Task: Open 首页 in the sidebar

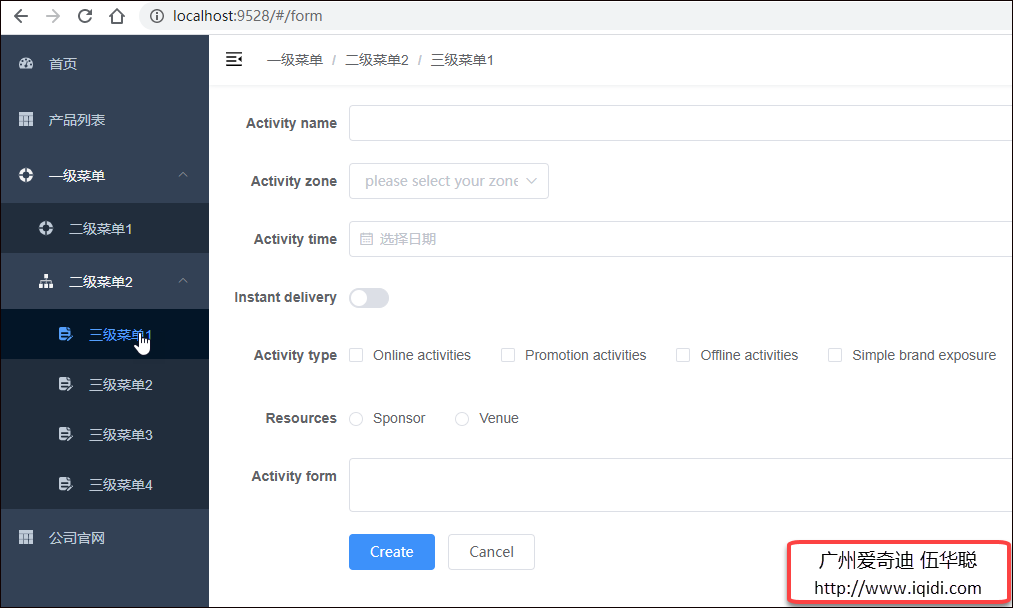Action: click(x=105, y=63)
